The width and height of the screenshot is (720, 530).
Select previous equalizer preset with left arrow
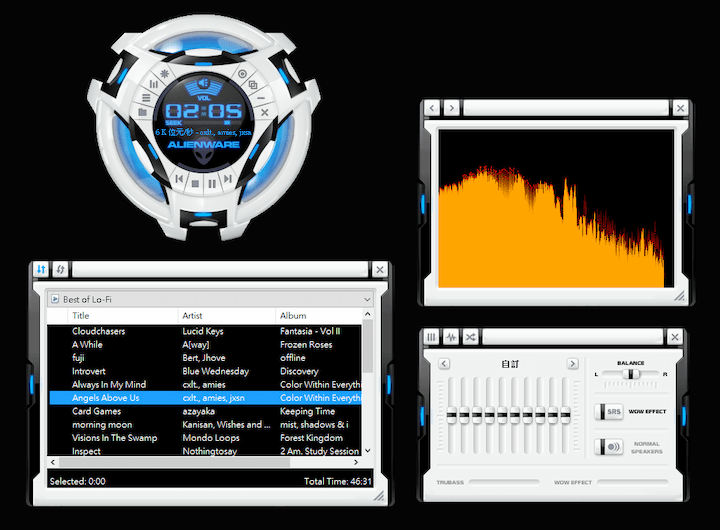[x=444, y=364]
